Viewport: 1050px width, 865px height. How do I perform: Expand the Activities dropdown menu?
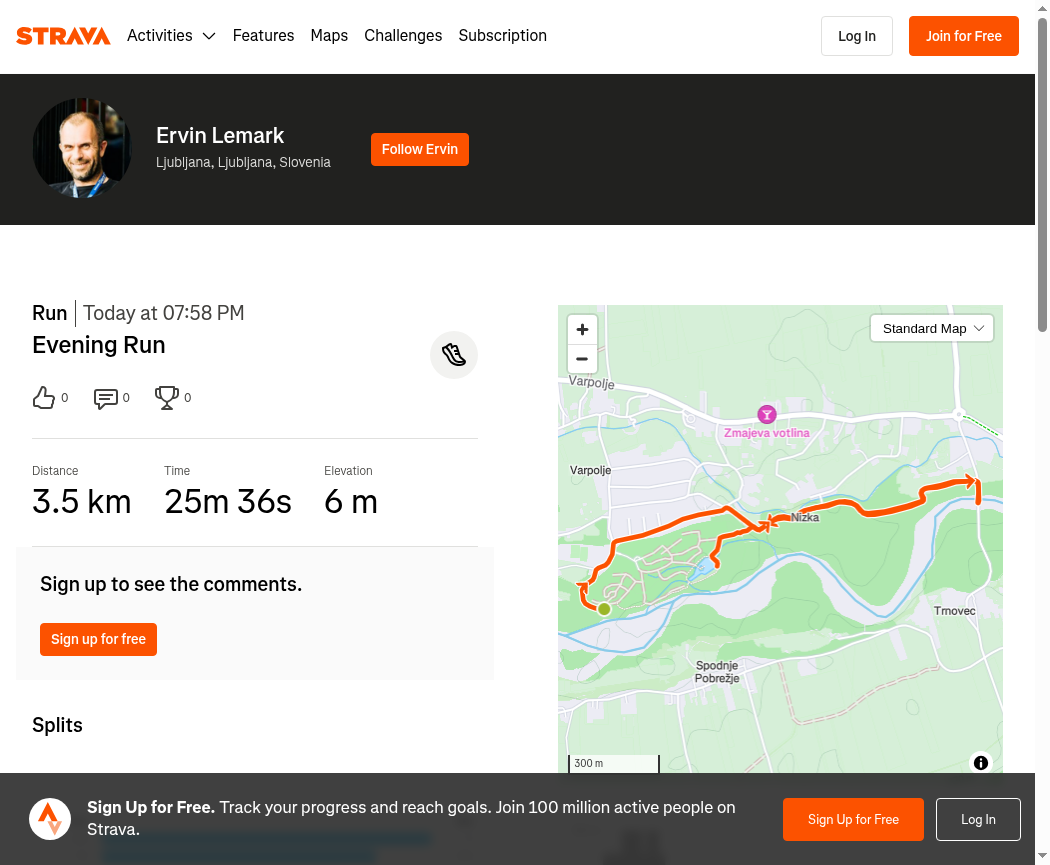(171, 35)
